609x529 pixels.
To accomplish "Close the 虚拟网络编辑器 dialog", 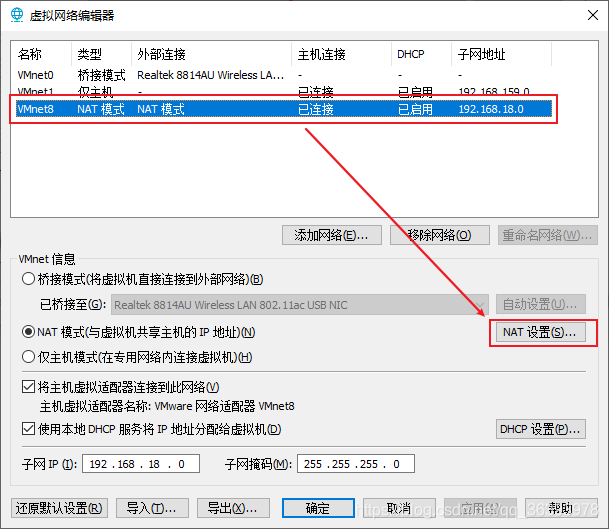I will click(x=593, y=15).
